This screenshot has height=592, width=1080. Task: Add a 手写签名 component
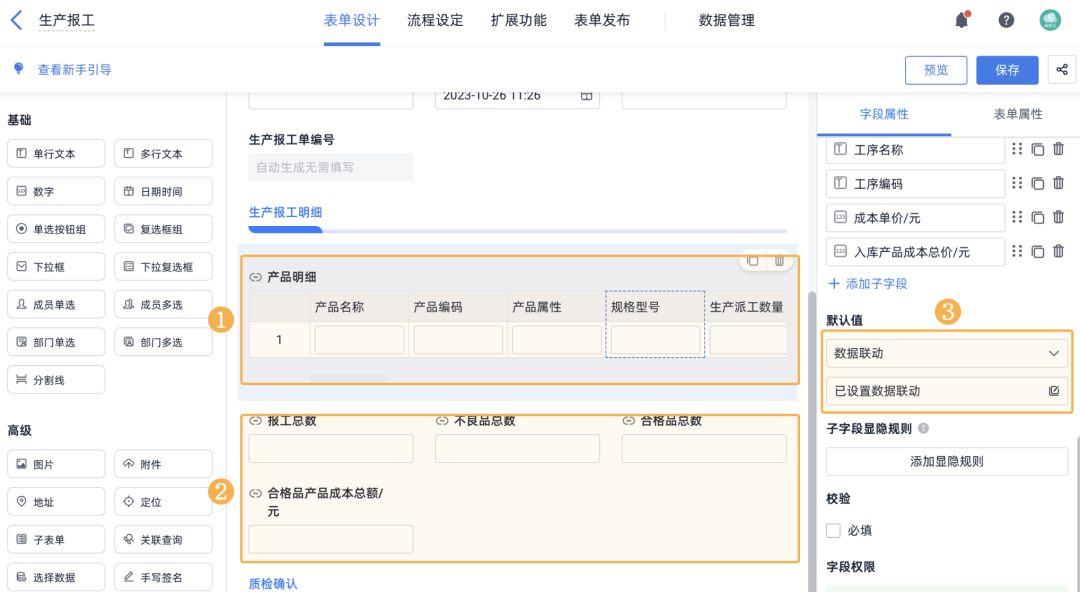tap(163, 578)
